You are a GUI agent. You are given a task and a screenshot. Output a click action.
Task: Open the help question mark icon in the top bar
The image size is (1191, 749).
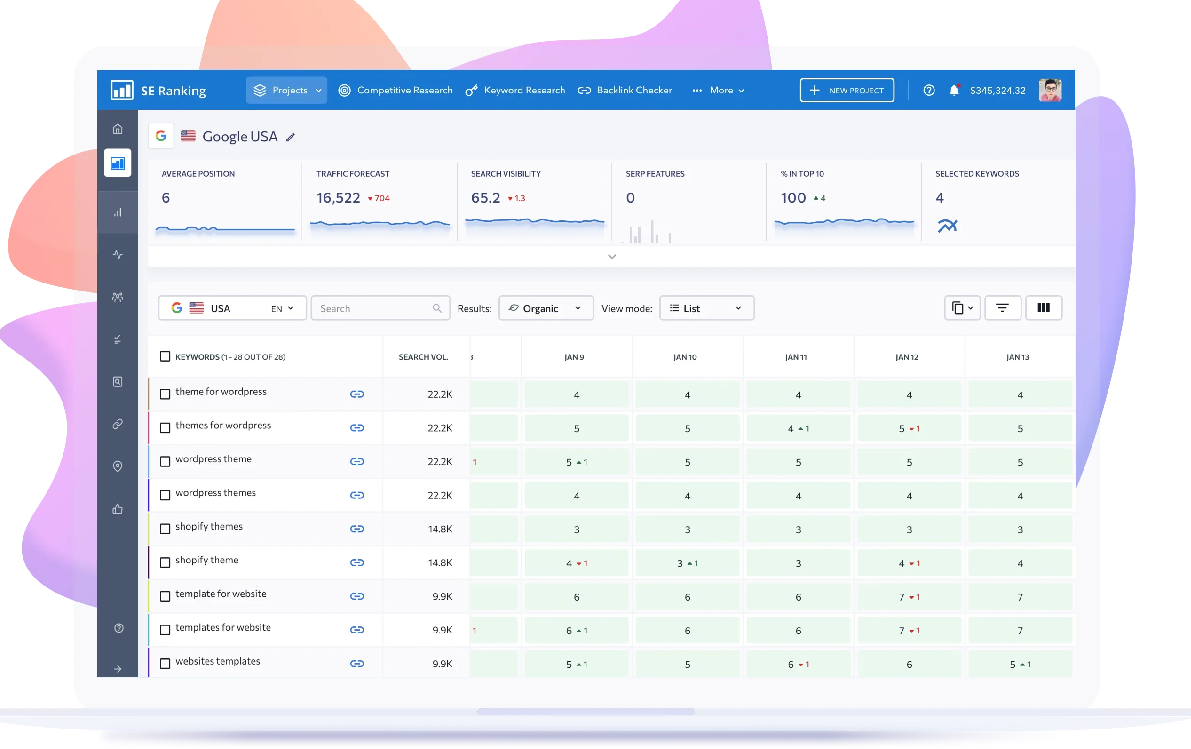coord(929,90)
